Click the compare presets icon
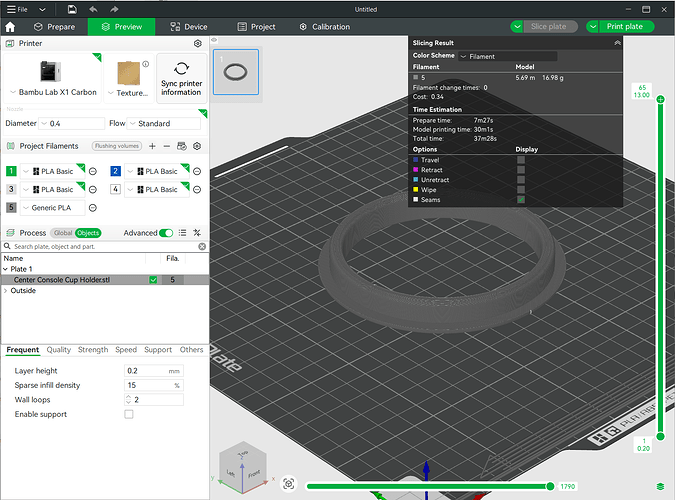 [197, 233]
